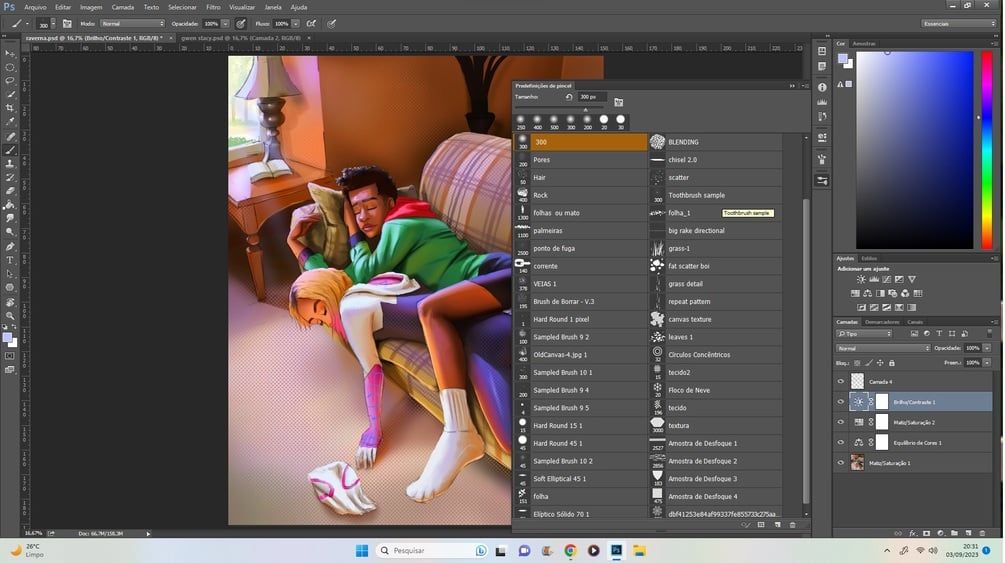Screen dimensions: 1005x563
Task: Hide the Camada 4 layer
Action: tap(841, 382)
